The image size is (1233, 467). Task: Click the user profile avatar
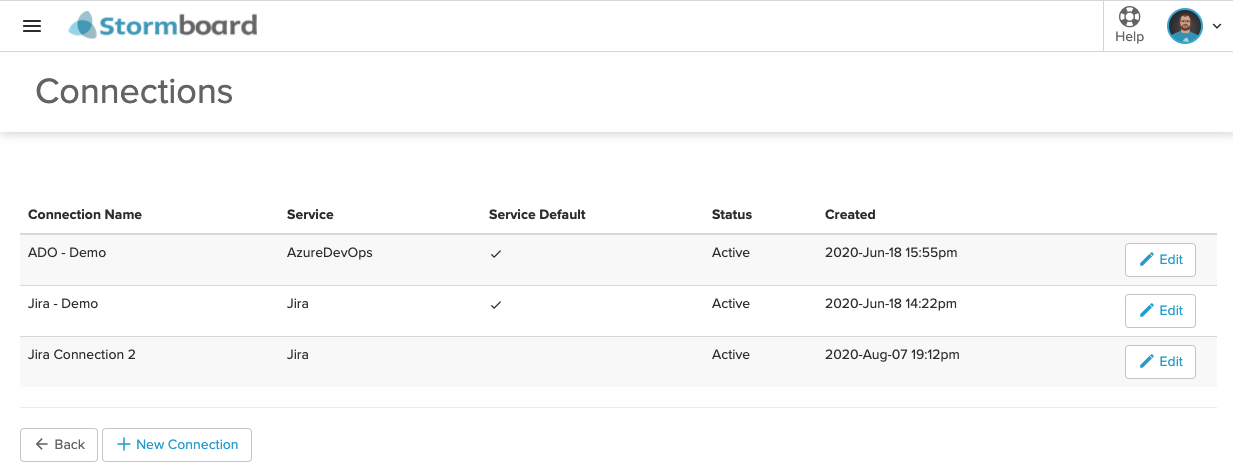coord(1185,26)
